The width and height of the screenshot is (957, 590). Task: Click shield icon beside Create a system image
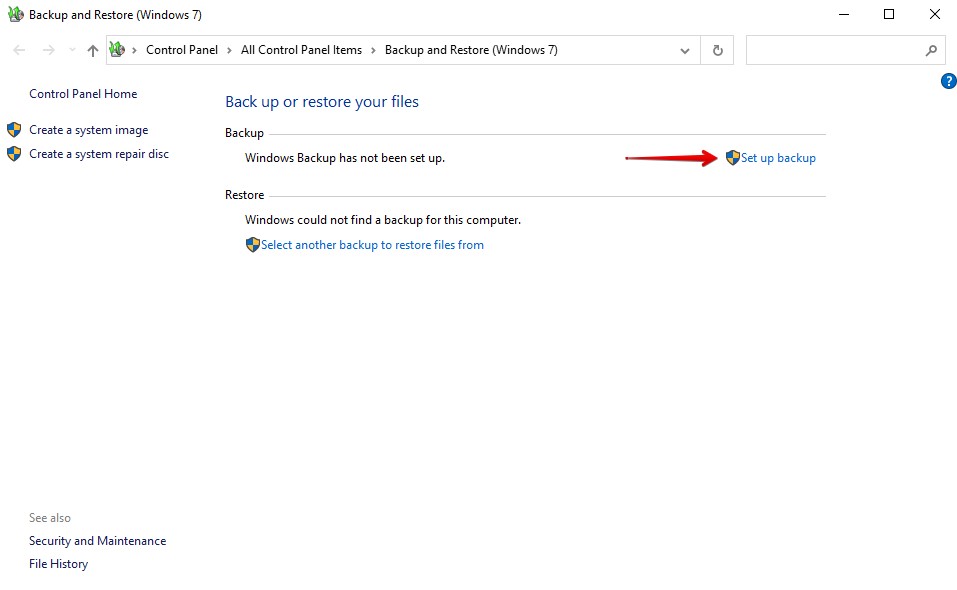(x=14, y=129)
